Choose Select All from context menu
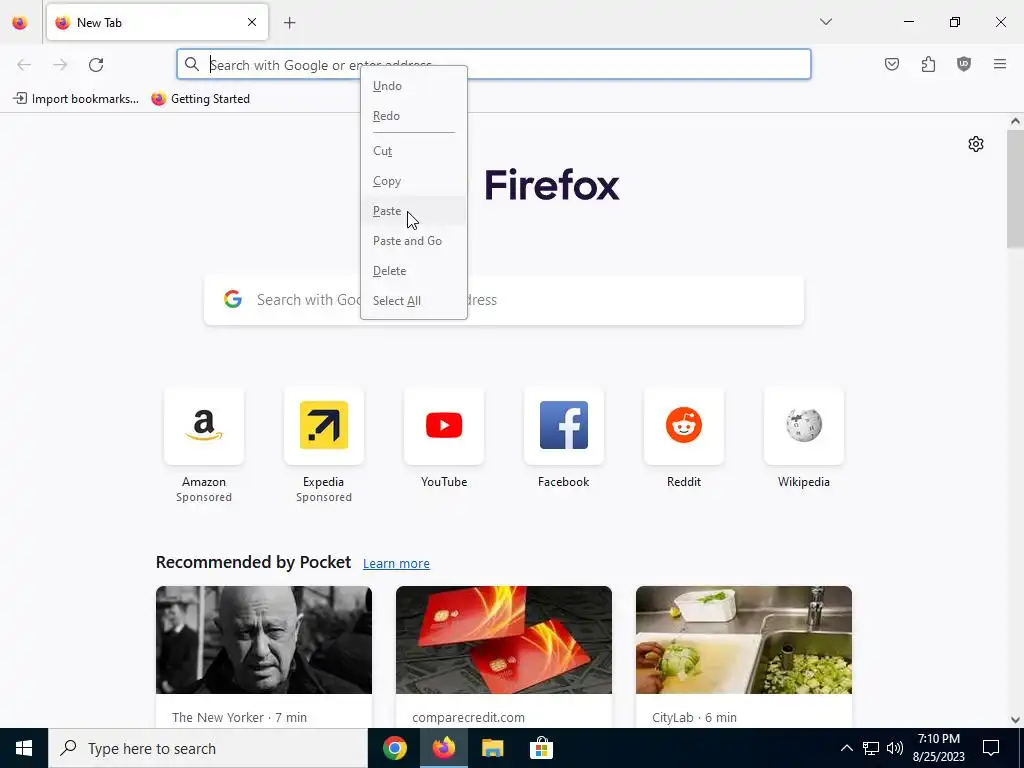Image resolution: width=1024 pixels, height=768 pixels. point(414,301)
